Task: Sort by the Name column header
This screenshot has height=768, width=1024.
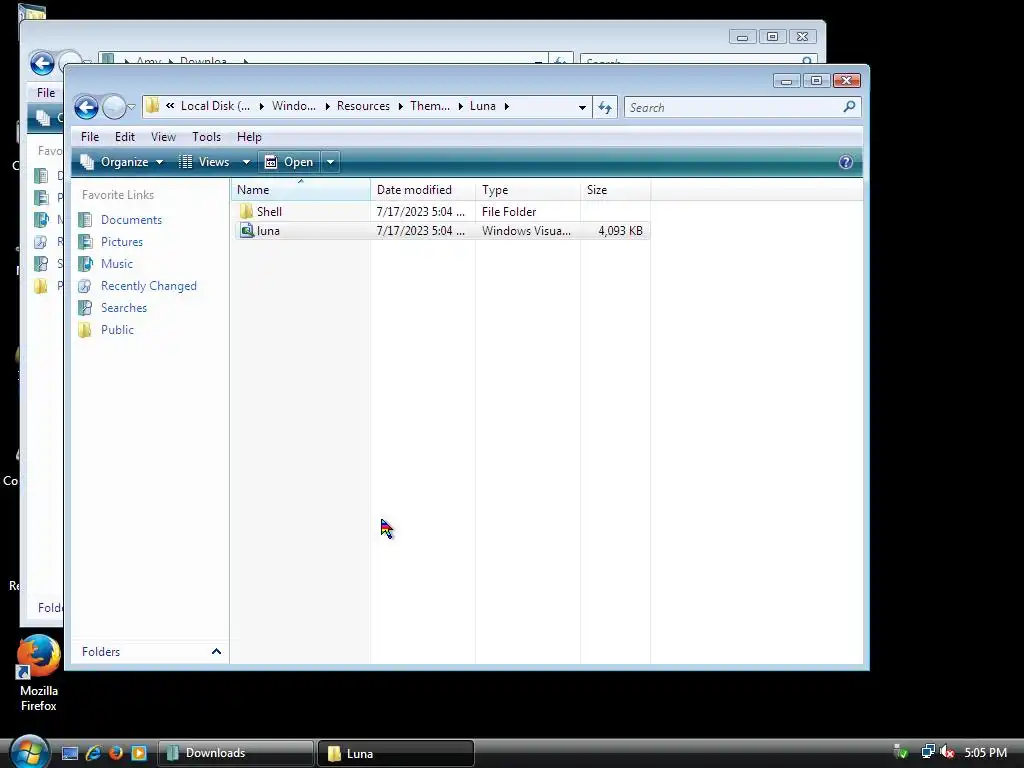Action: coord(300,190)
